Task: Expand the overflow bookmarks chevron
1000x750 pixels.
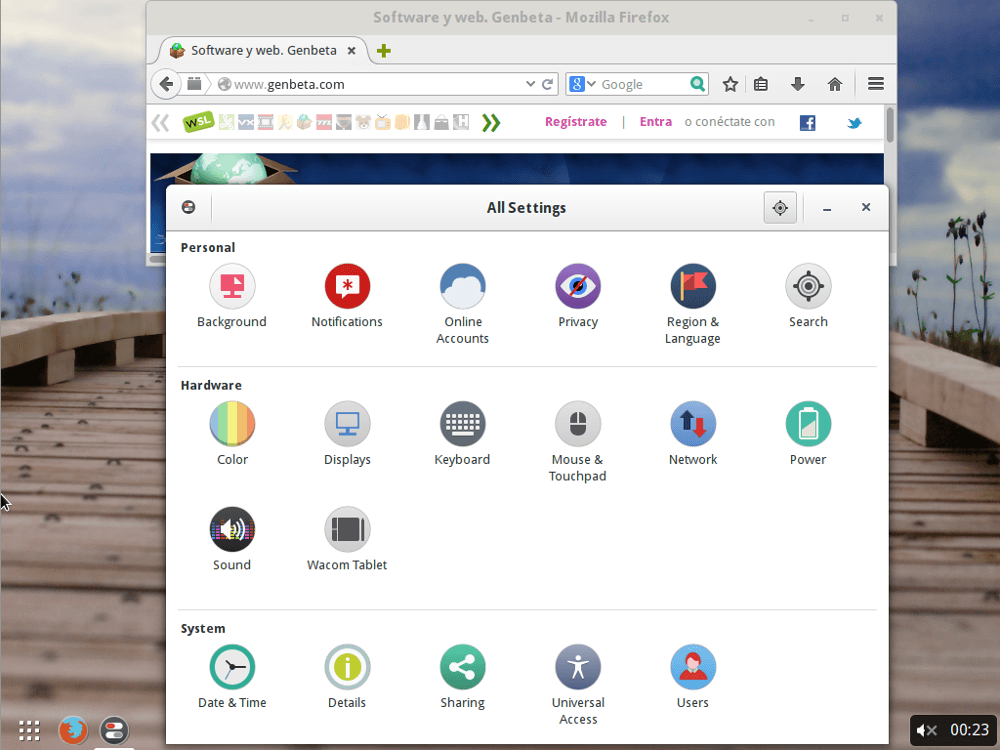Action: pos(490,121)
